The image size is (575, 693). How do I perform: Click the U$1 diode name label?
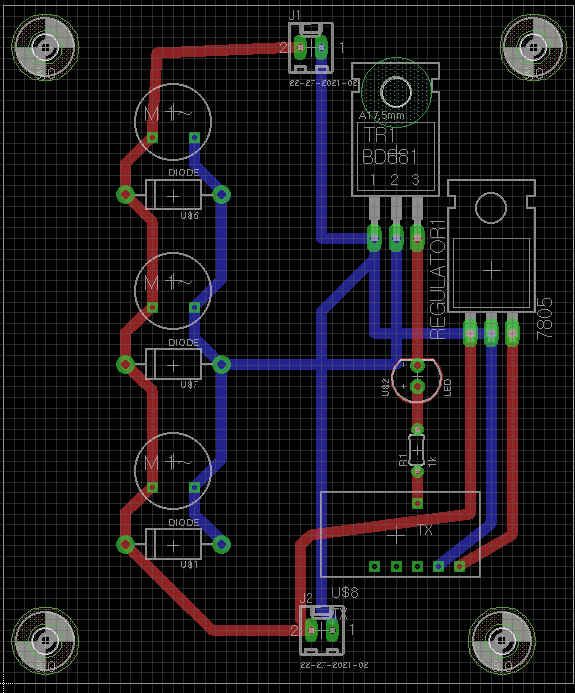click(x=189, y=564)
